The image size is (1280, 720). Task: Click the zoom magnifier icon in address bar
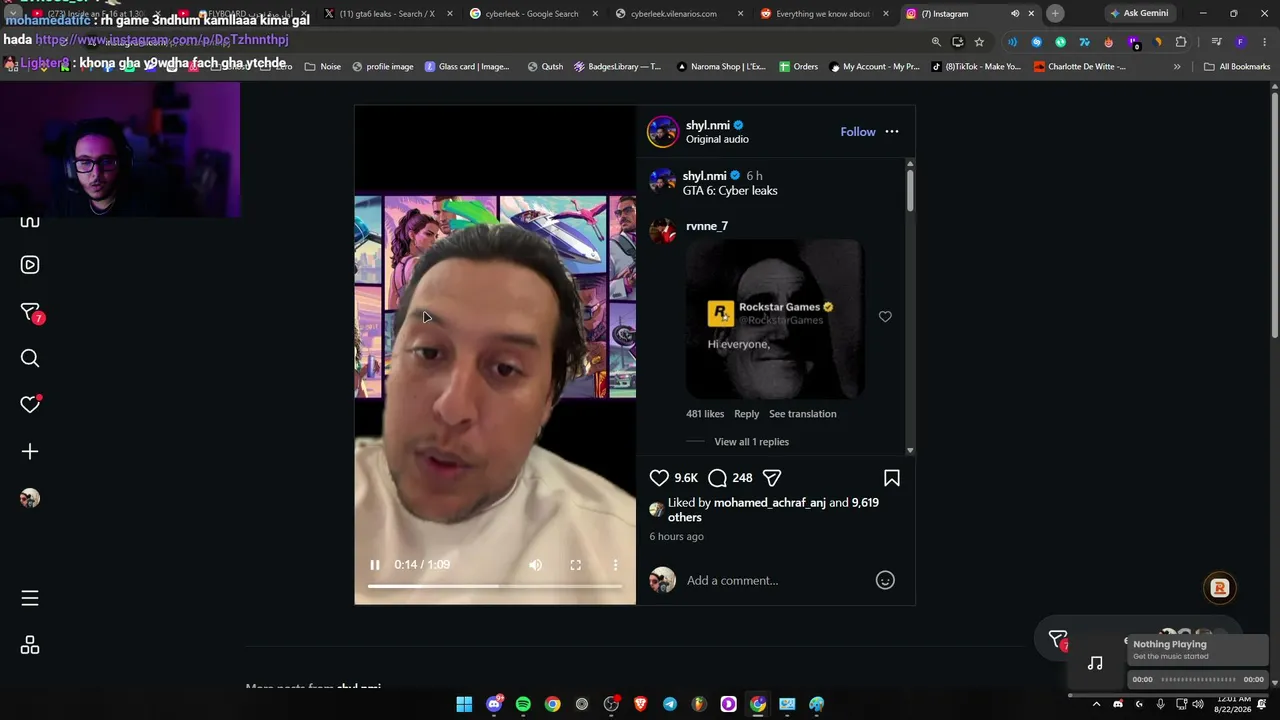coord(936,42)
